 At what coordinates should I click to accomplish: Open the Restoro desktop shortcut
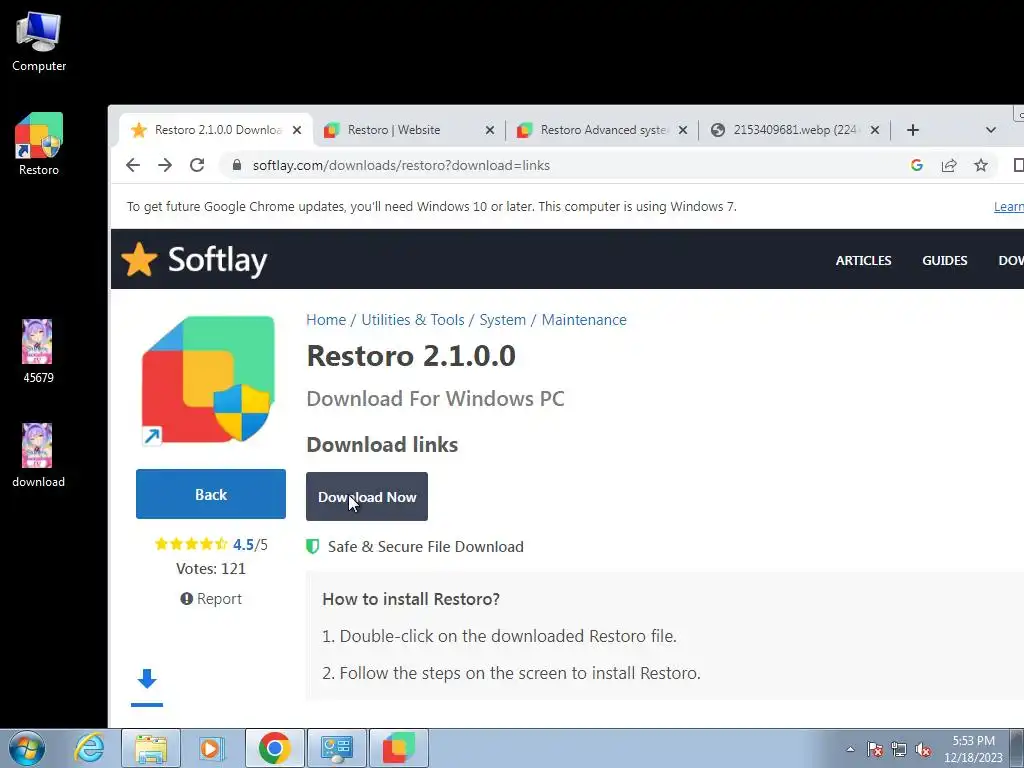click(39, 144)
